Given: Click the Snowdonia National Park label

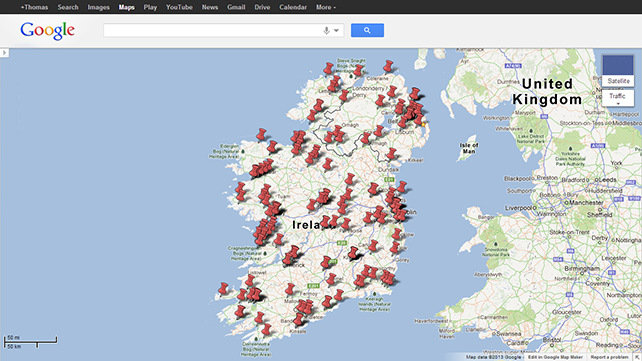Looking at the screenshot, I should [496, 252].
